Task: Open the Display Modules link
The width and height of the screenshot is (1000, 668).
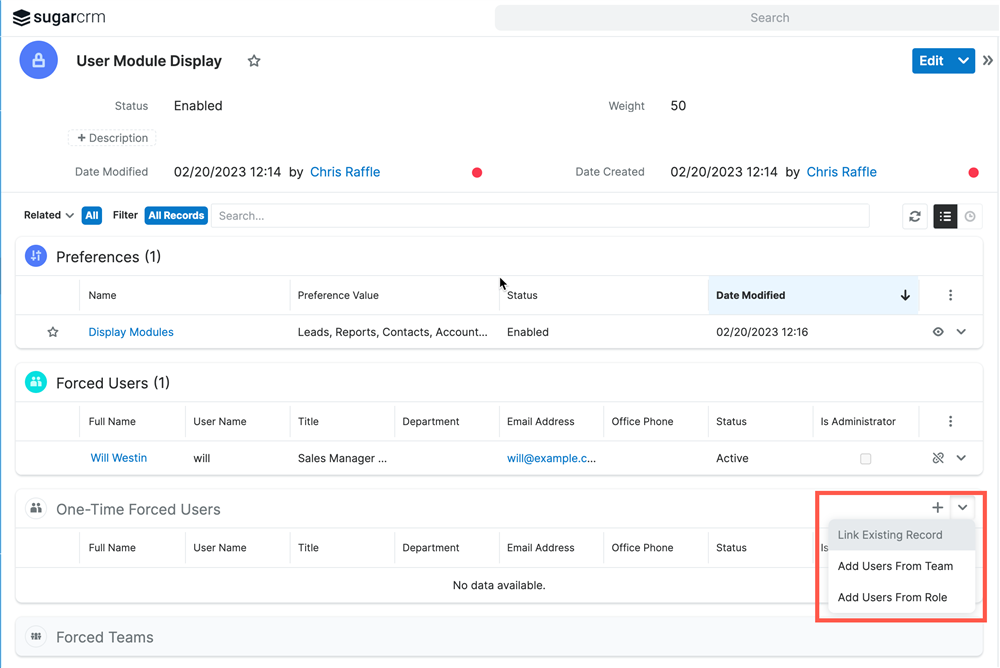Action: (131, 332)
